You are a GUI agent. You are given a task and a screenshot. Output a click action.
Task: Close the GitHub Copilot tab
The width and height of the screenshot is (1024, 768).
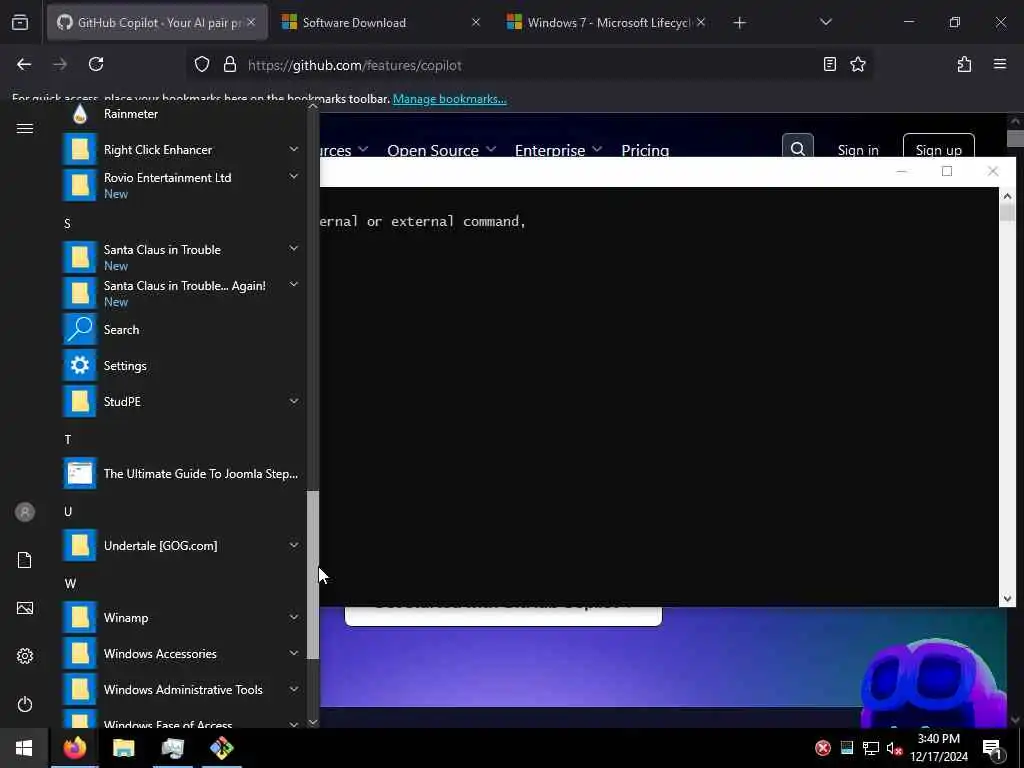(x=251, y=22)
